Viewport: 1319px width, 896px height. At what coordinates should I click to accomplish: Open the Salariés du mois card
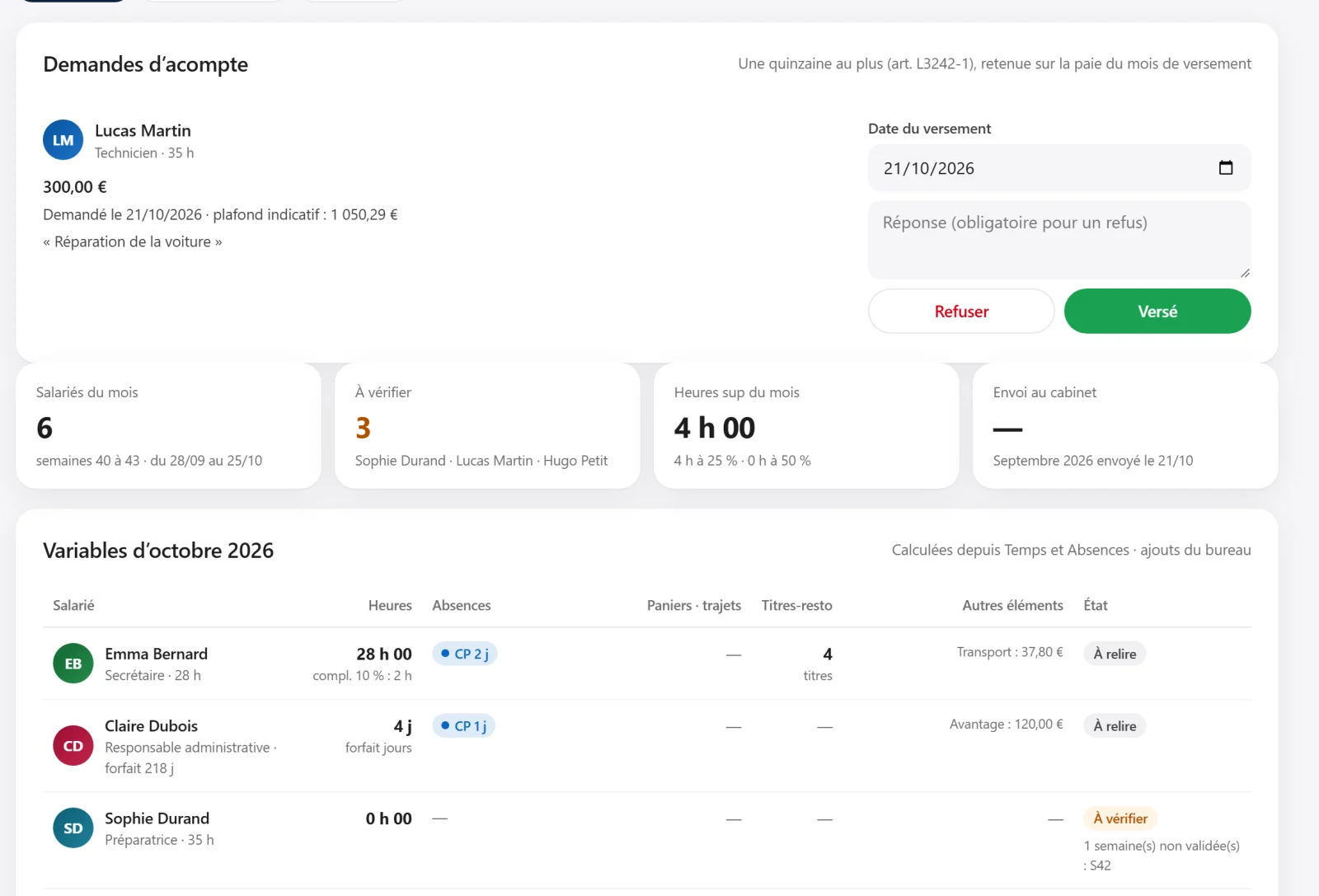coord(168,426)
